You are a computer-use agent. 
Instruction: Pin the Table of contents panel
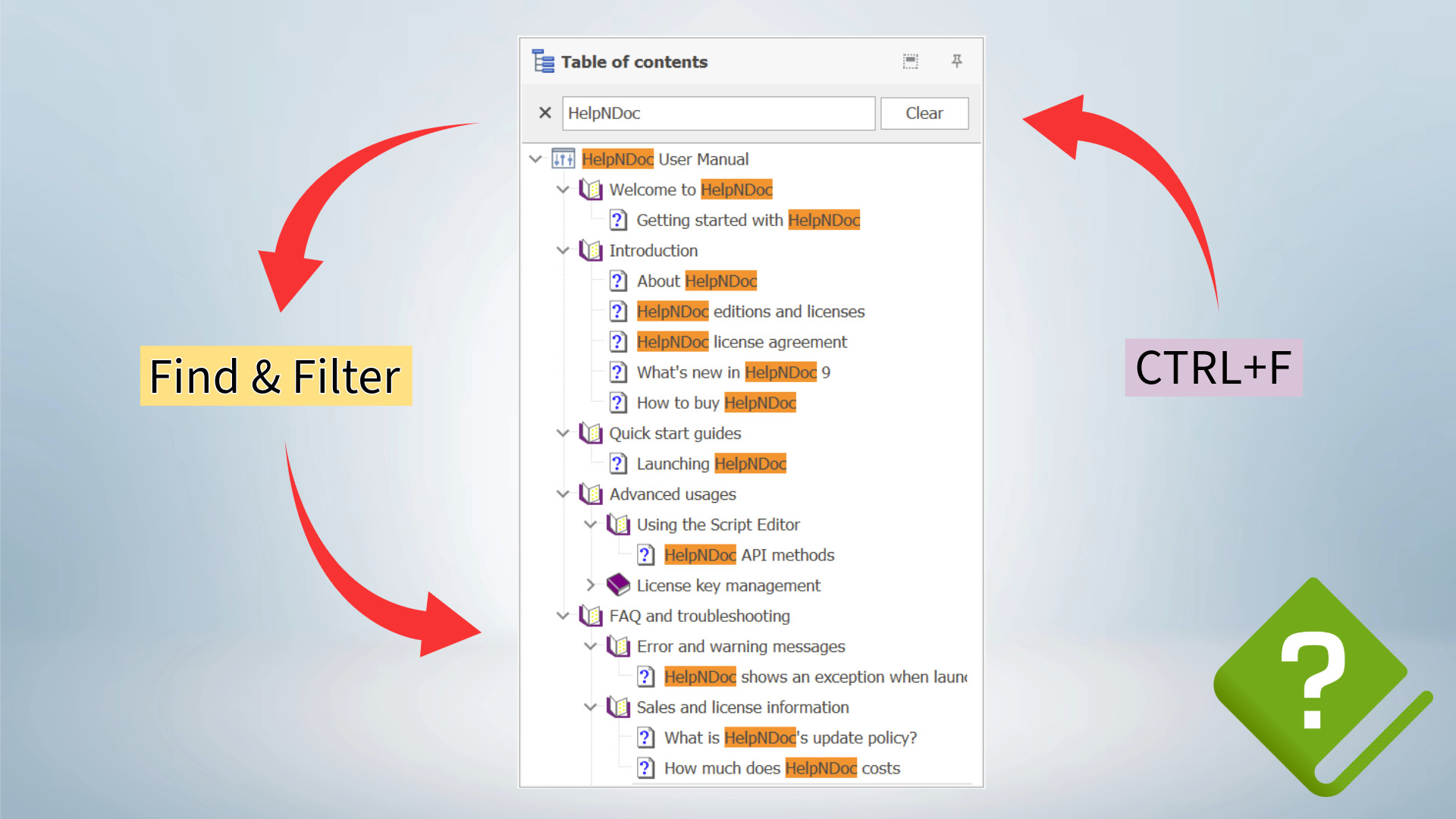[957, 61]
